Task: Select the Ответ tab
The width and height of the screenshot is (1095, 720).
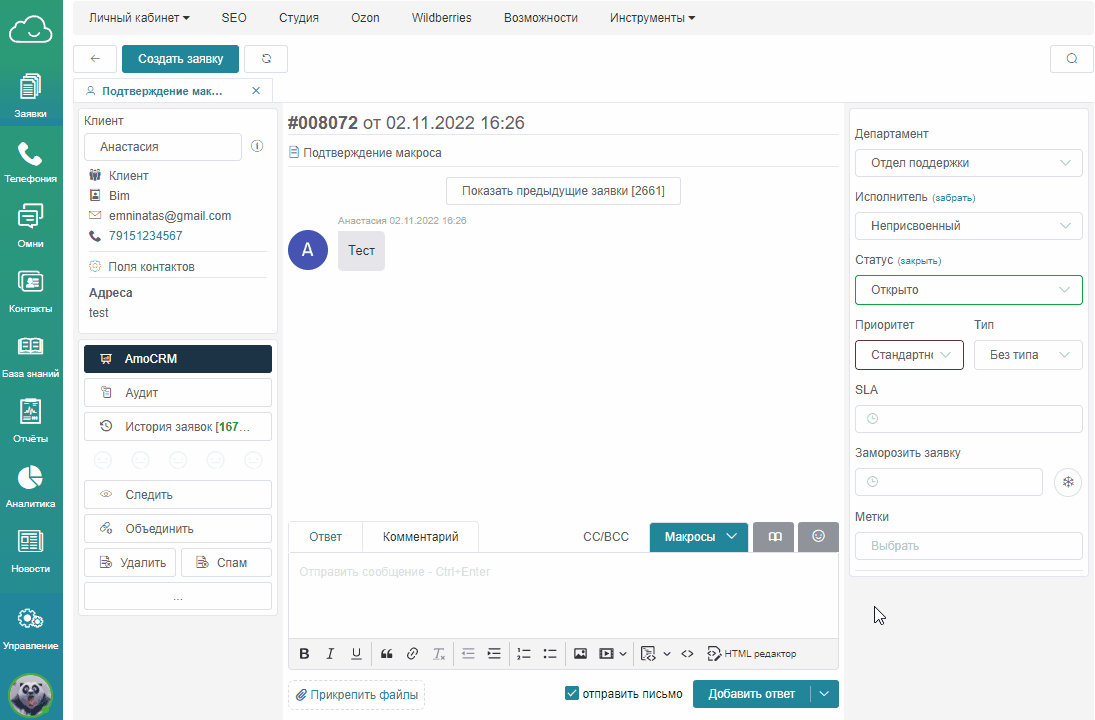Action: pos(325,536)
